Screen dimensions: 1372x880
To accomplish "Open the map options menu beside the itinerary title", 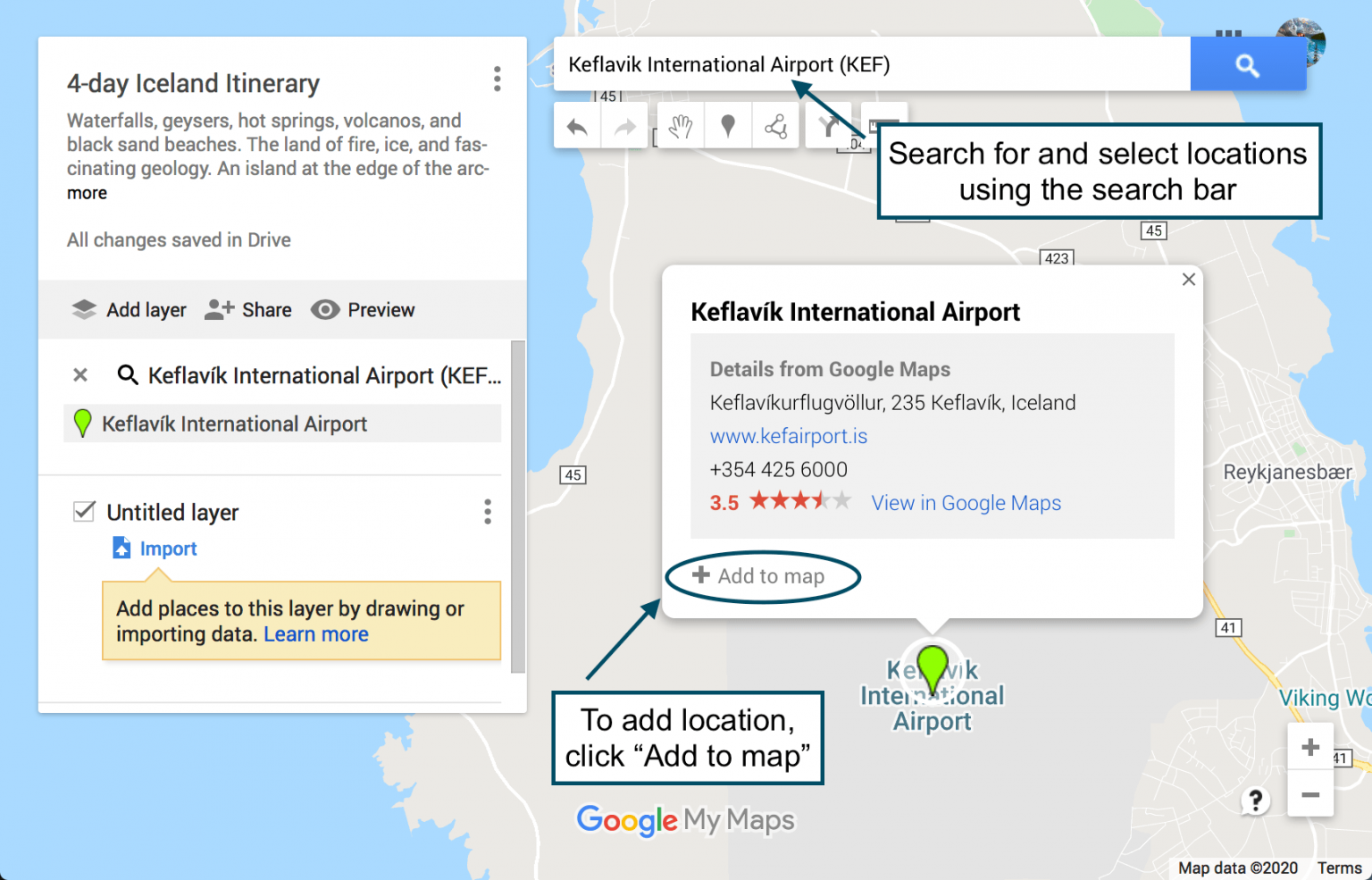I will click(x=497, y=79).
